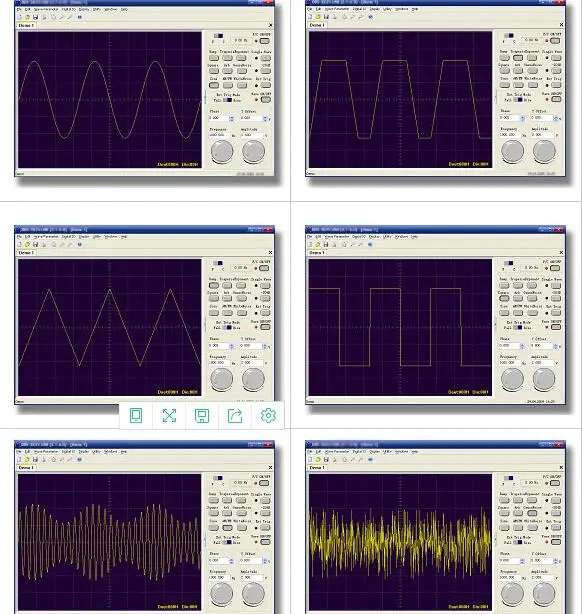
Task: Click New file icon in square wave window
Action: click(x=310, y=244)
